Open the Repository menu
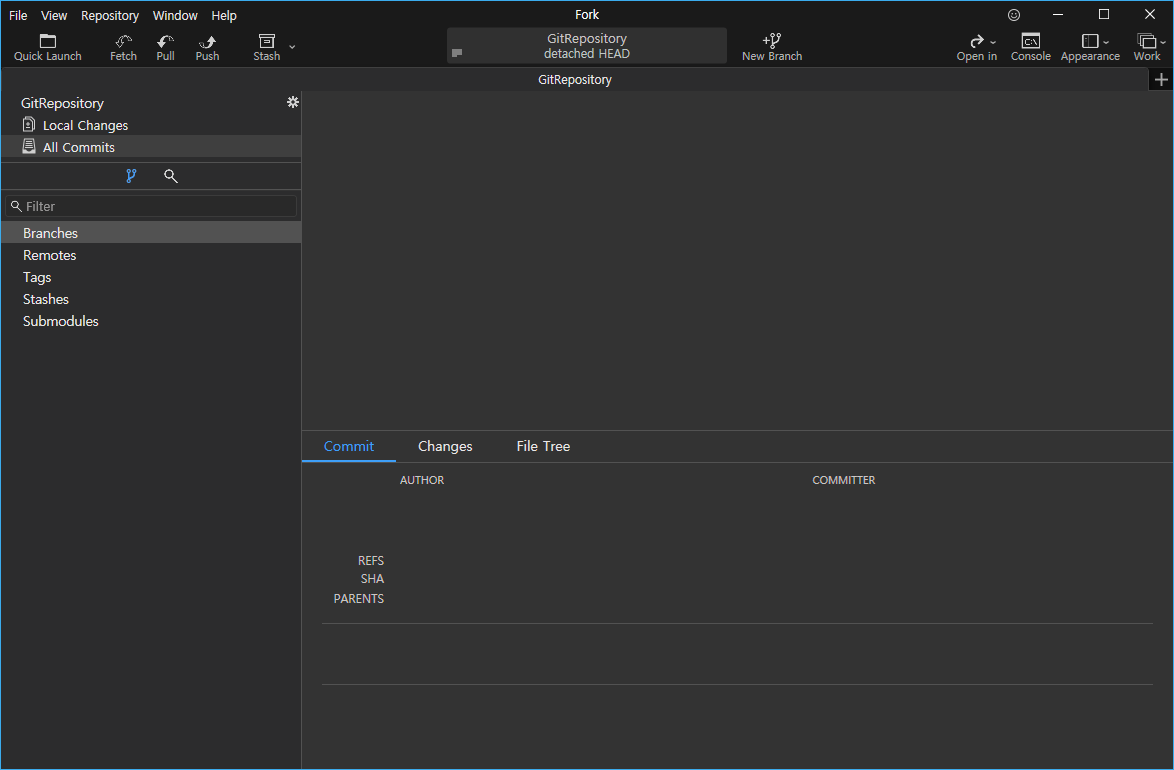1174x770 pixels. 110,15
